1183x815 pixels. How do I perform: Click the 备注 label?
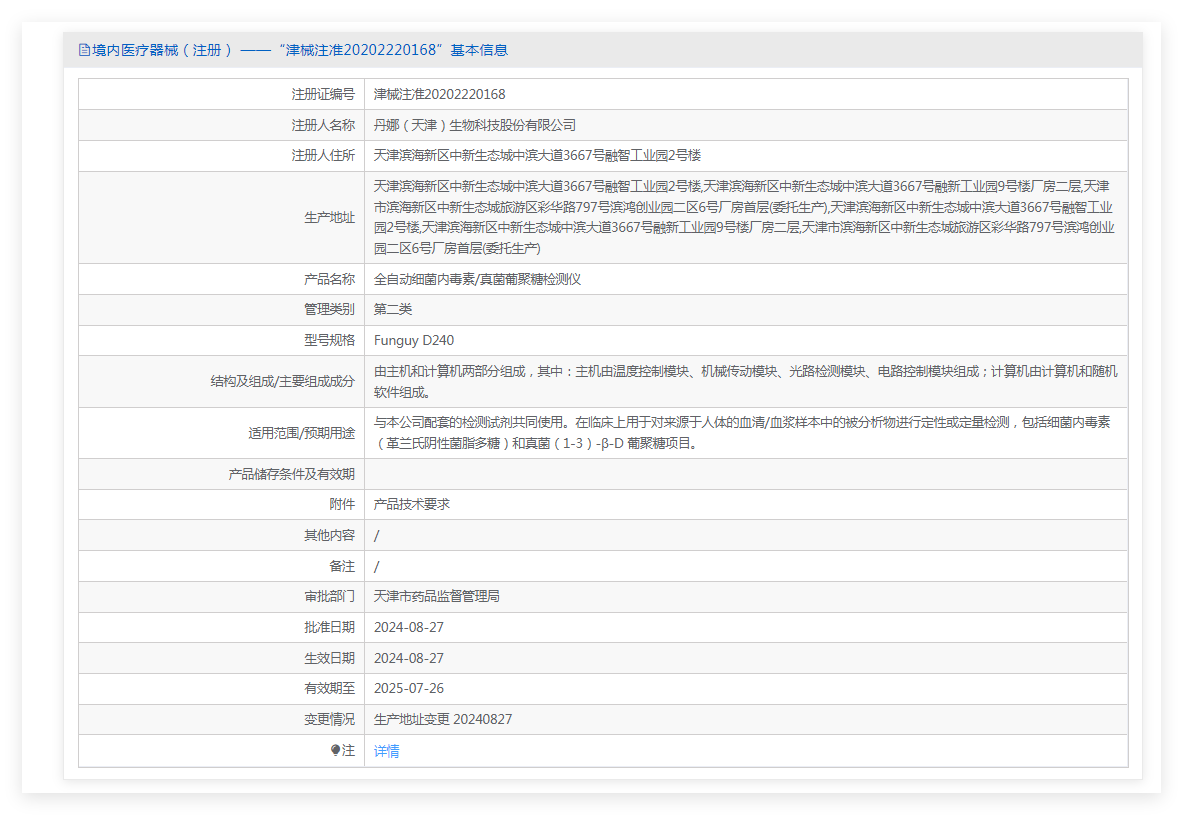click(342, 566)
